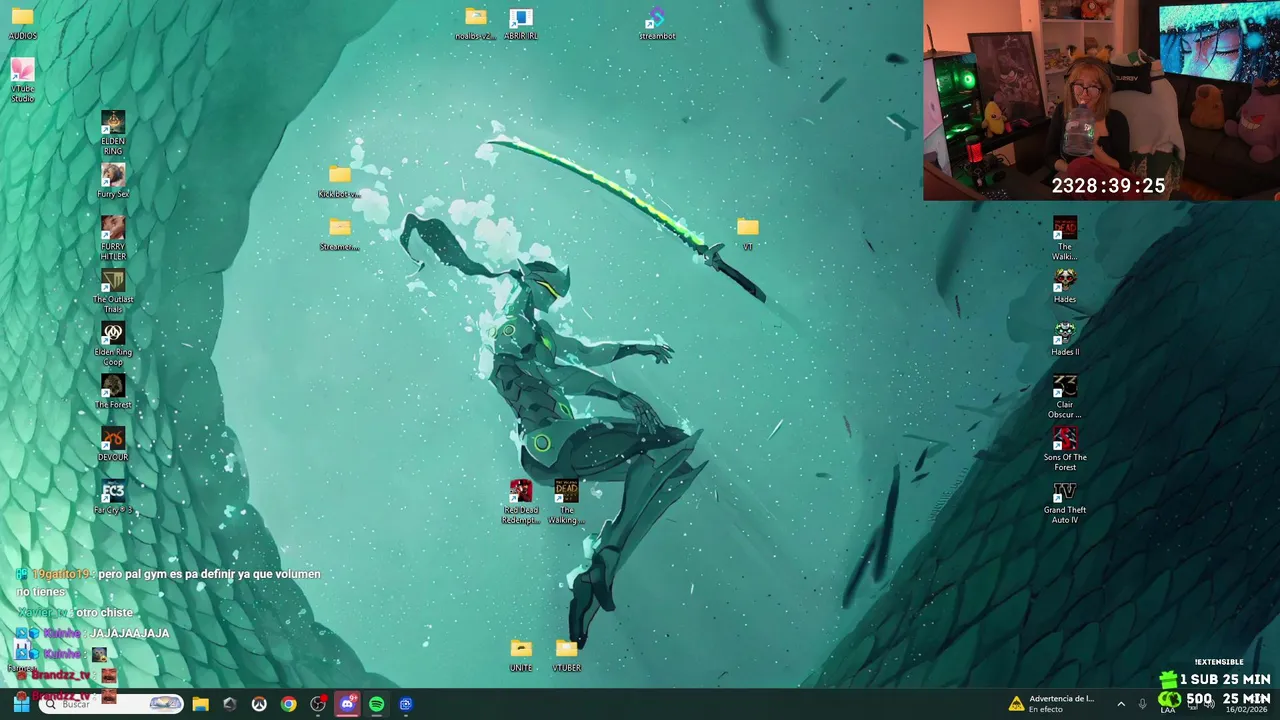Open the noalbs folder
1280x720 pixels.
(x=476, y=23)
